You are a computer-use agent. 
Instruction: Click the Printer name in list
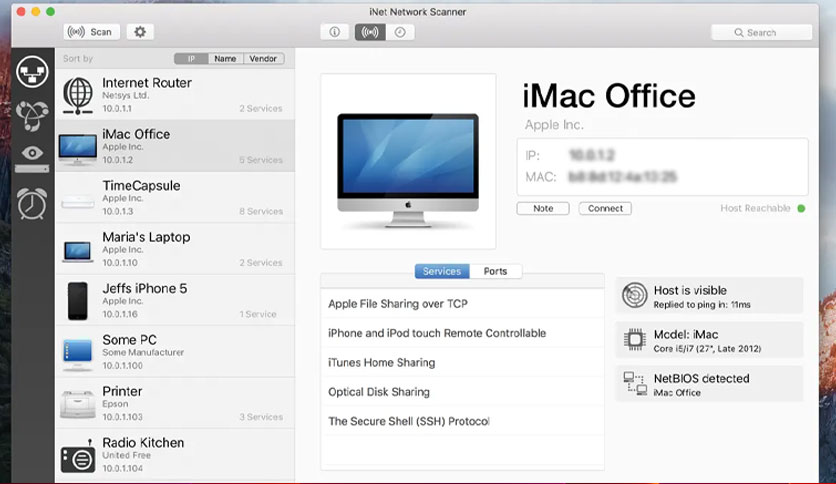pos(122,391)
